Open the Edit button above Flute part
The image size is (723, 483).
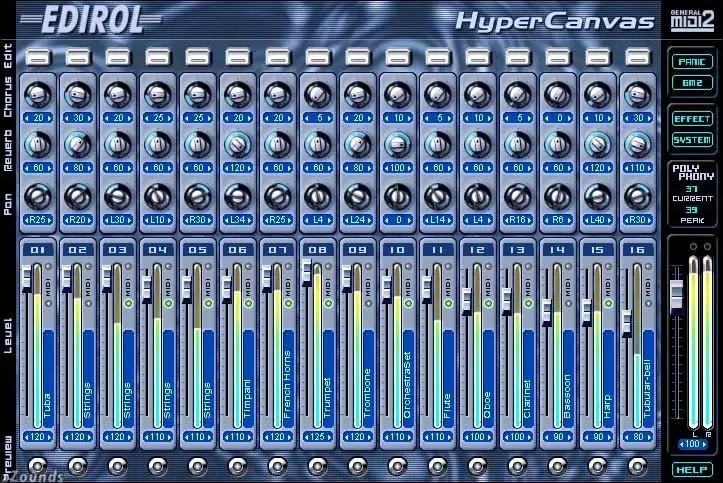pyautogui.click(x=438, y=57)
